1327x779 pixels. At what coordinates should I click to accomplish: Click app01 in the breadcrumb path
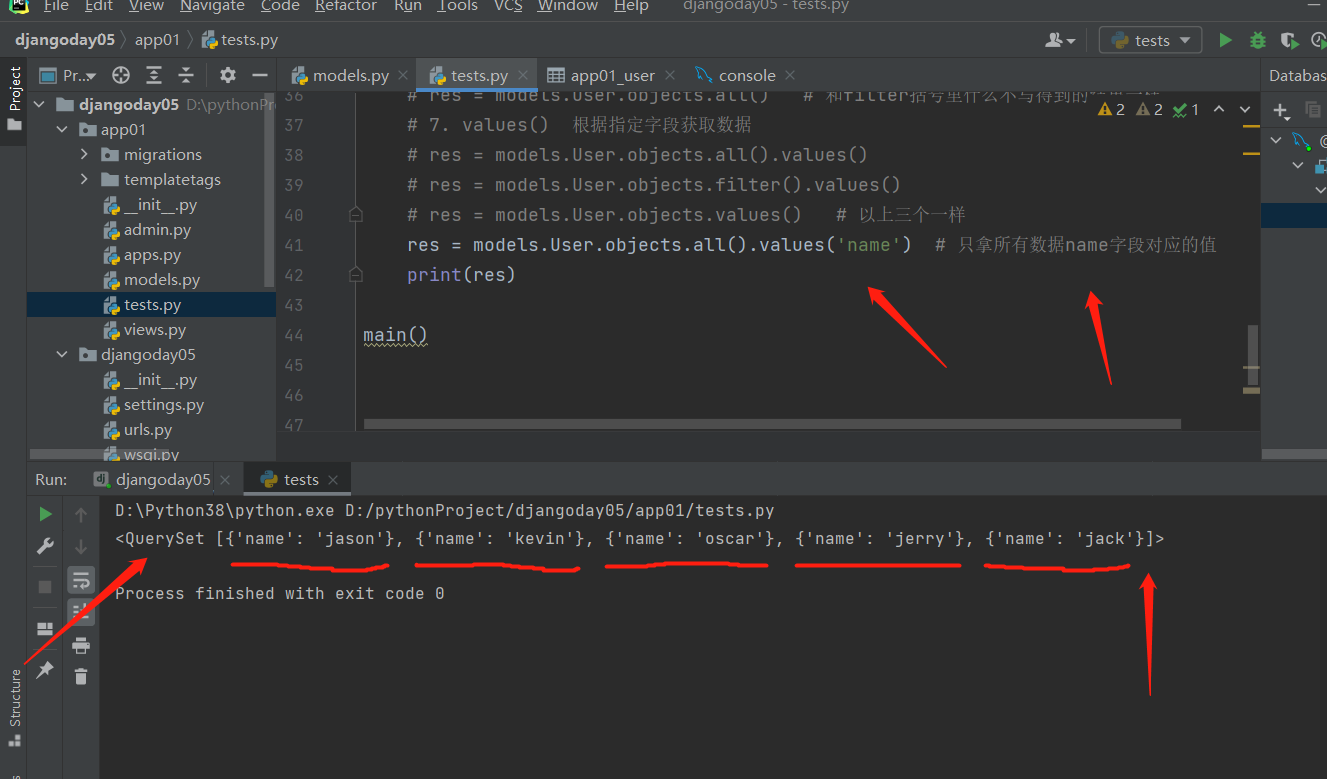coord(158,41)
